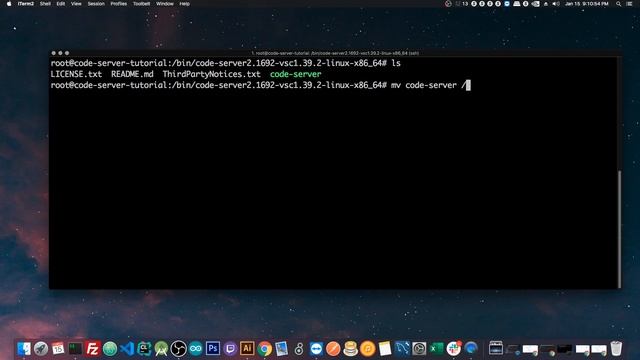This screenshot has height=360, width=640.
Task: Launch TeamViewer from the Dock
Action: click(x=316, y=349)
